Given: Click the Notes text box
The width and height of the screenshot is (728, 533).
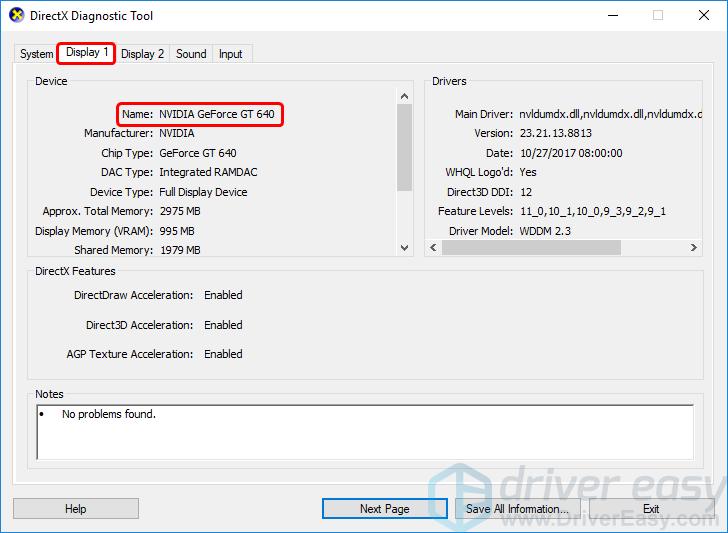Looking at the screenshot, I should click(365, 432).
